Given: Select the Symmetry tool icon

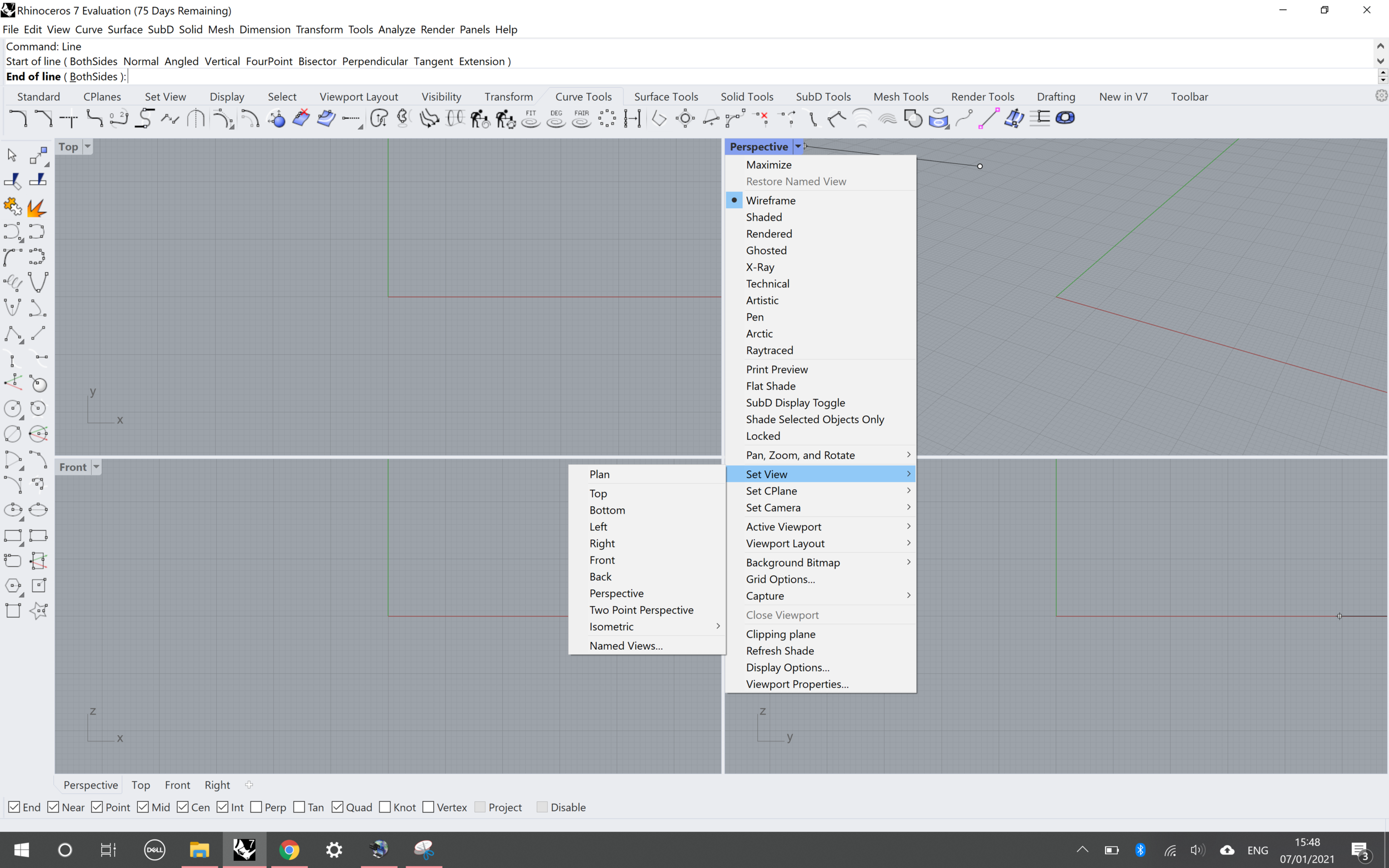Looking at the screenshot, I should pyautogui.click(x=196, y=118).
